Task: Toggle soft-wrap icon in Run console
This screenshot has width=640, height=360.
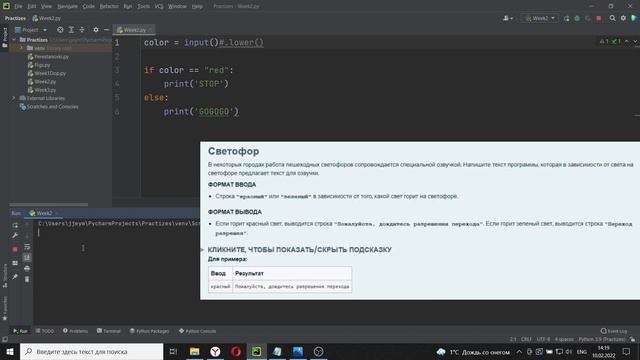Action: tap(27, 247)
